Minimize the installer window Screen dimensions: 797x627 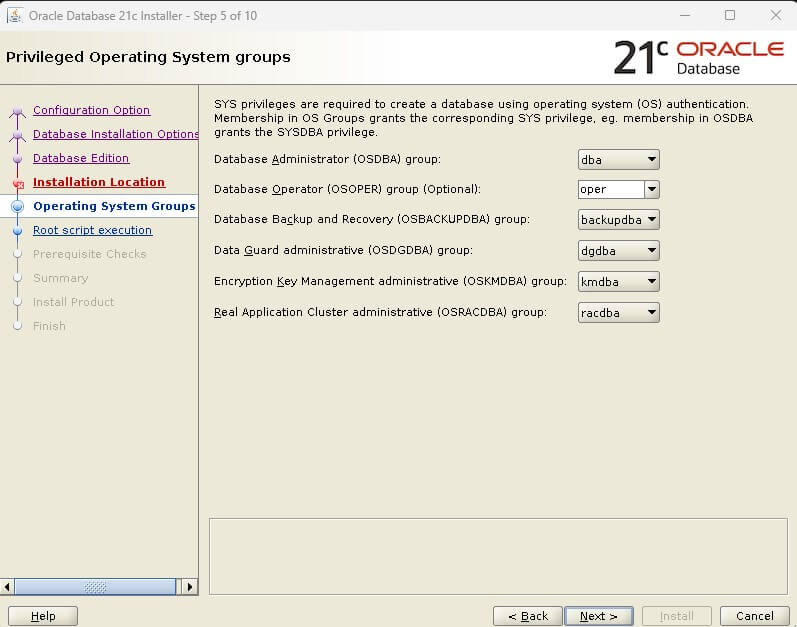(685, 15)
